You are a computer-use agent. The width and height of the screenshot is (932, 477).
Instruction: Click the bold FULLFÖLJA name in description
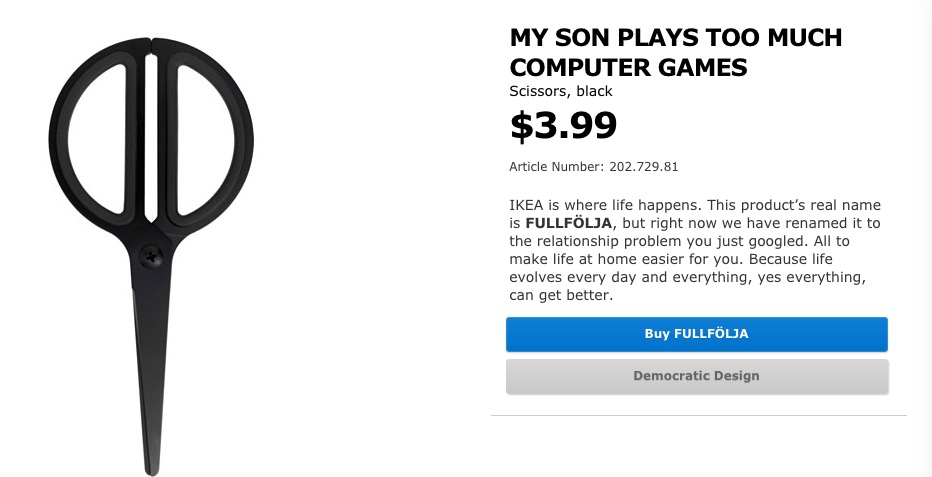(x=568, y=223)
